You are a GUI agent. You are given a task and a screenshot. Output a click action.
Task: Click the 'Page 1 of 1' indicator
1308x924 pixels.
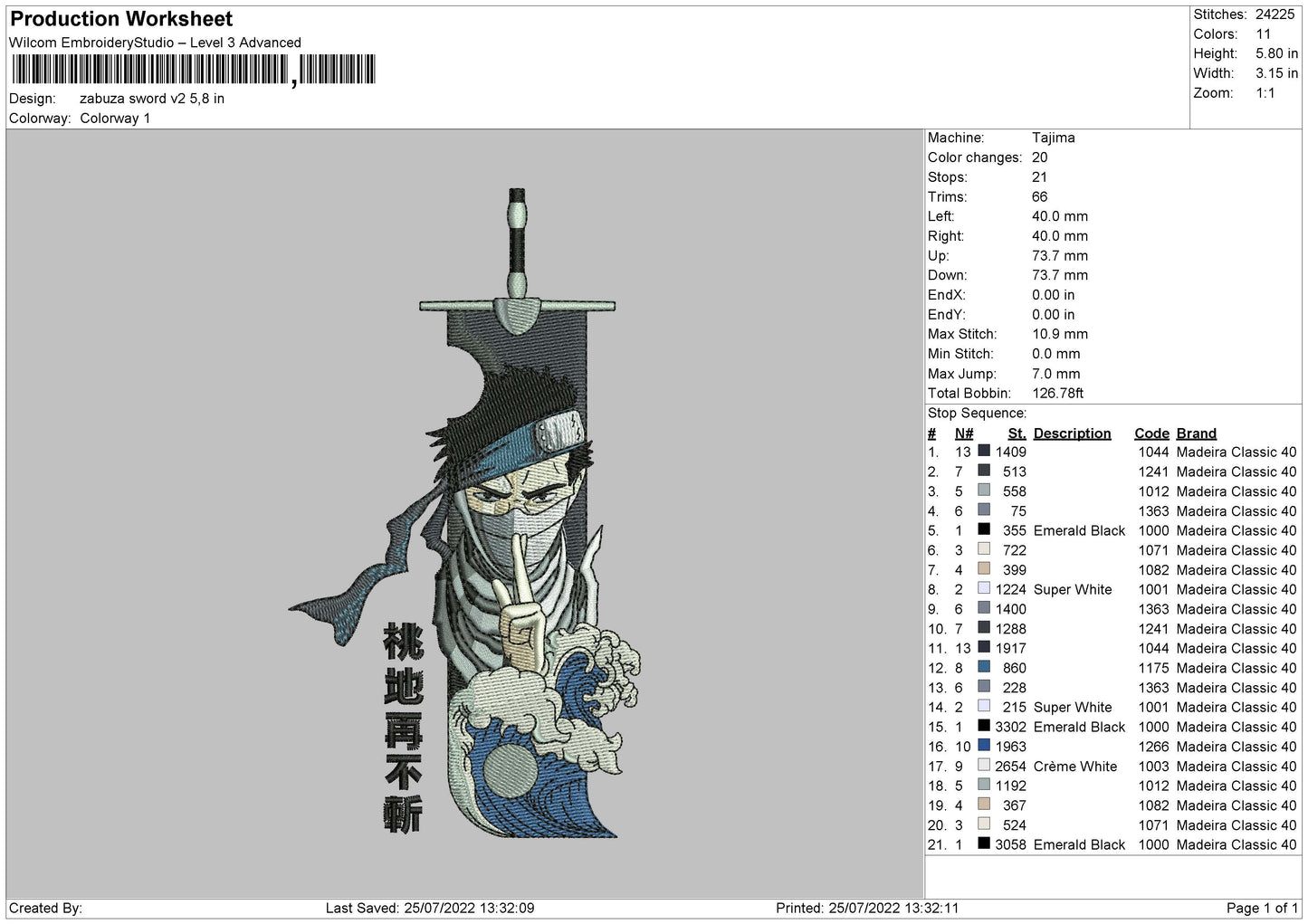[1263, 908]
